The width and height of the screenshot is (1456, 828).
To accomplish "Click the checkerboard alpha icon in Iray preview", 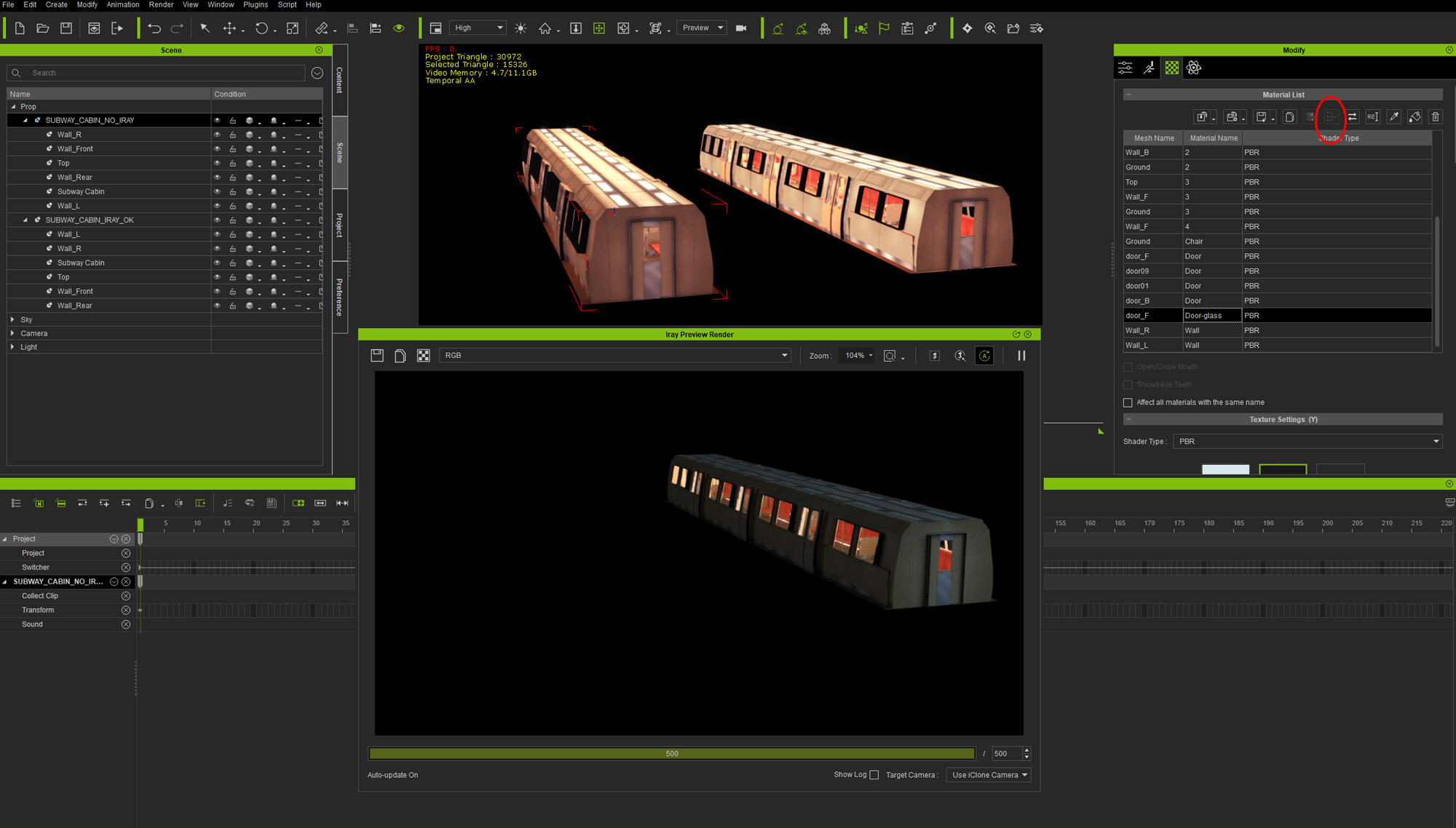I will tap(424, 355).
